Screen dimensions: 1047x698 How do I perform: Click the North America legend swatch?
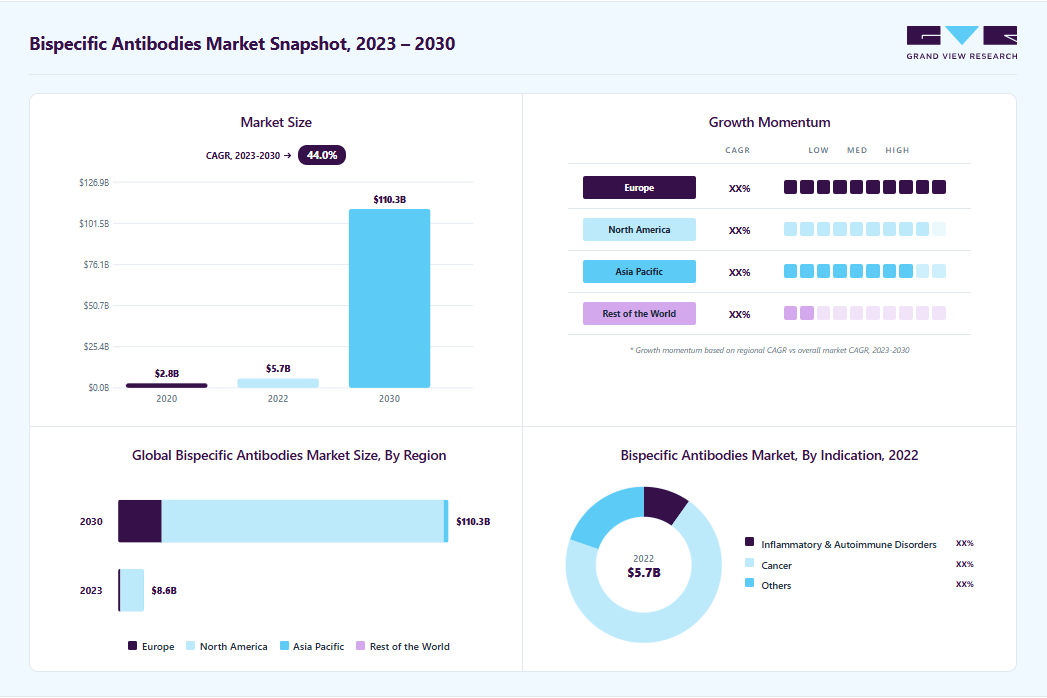click(190, 646)
